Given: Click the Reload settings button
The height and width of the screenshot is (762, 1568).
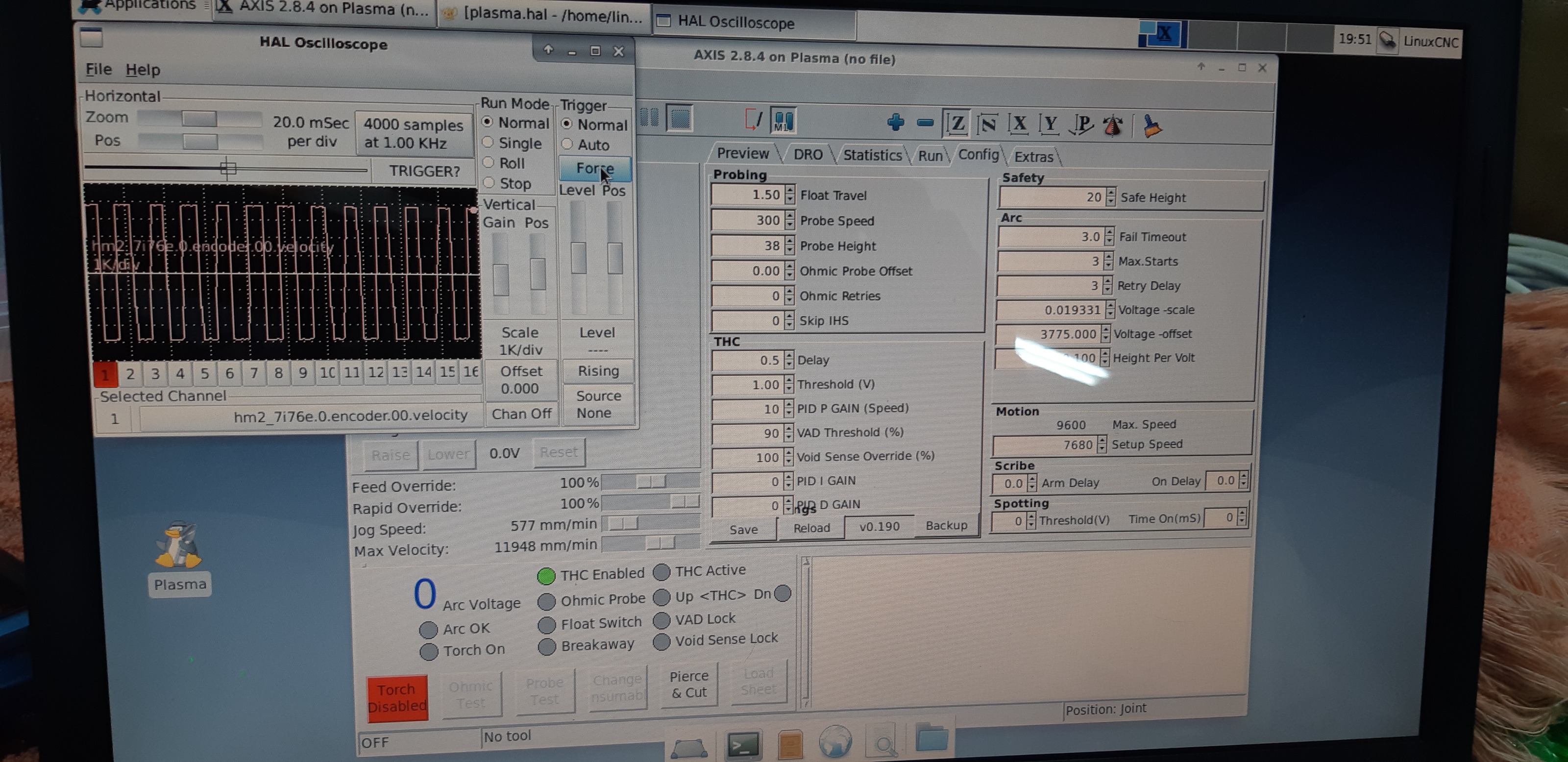Looking at the screenshot, I should 811,528.
